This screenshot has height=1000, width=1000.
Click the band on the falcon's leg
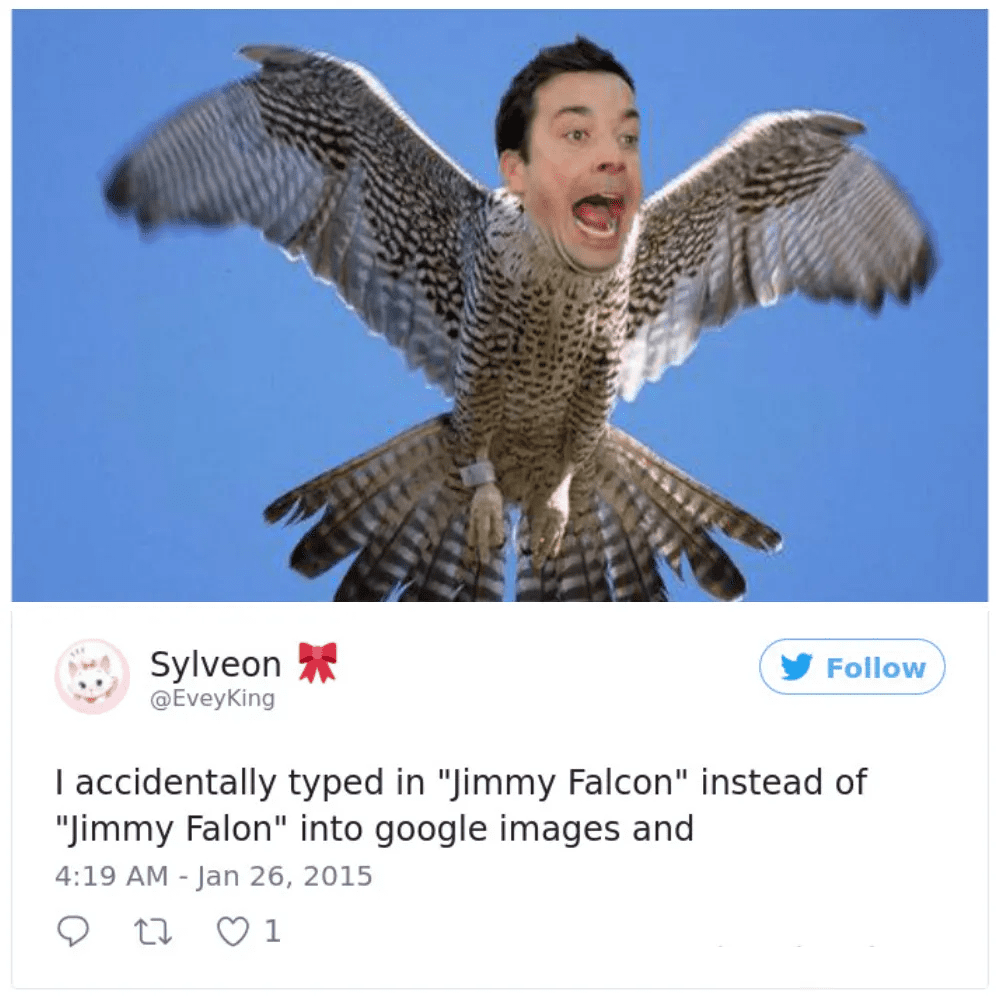[477, 473]
